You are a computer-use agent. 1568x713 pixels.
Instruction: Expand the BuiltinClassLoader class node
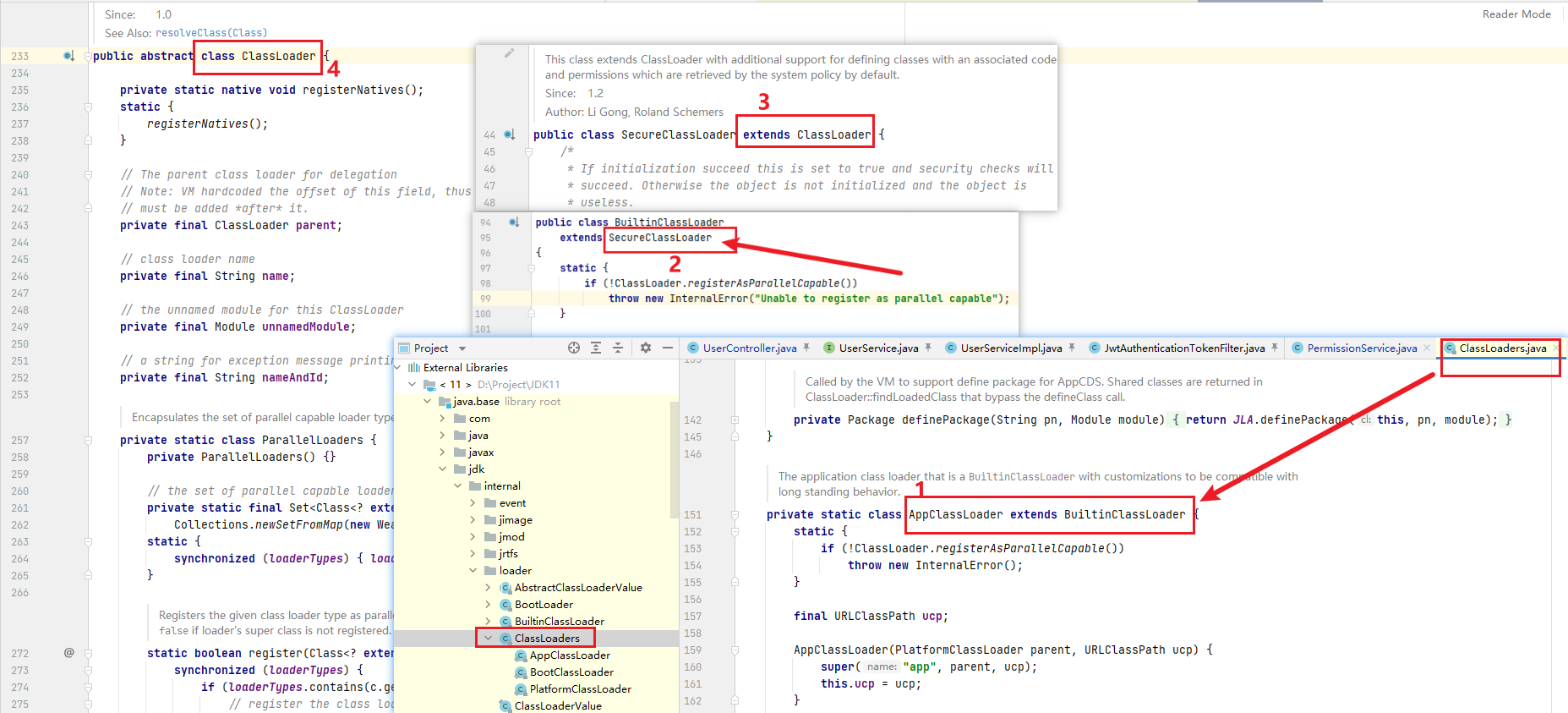coord(489,622)
